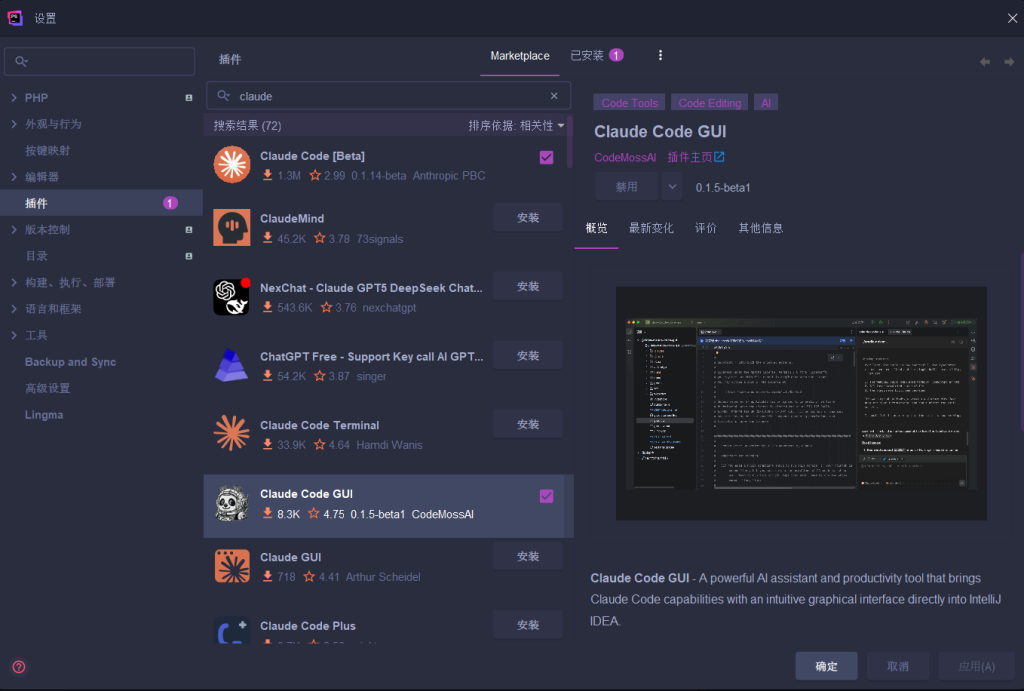Expand the PHP settings tree node
The height and width of the screenshot is (691, 1024).
[x=13, y=98]
